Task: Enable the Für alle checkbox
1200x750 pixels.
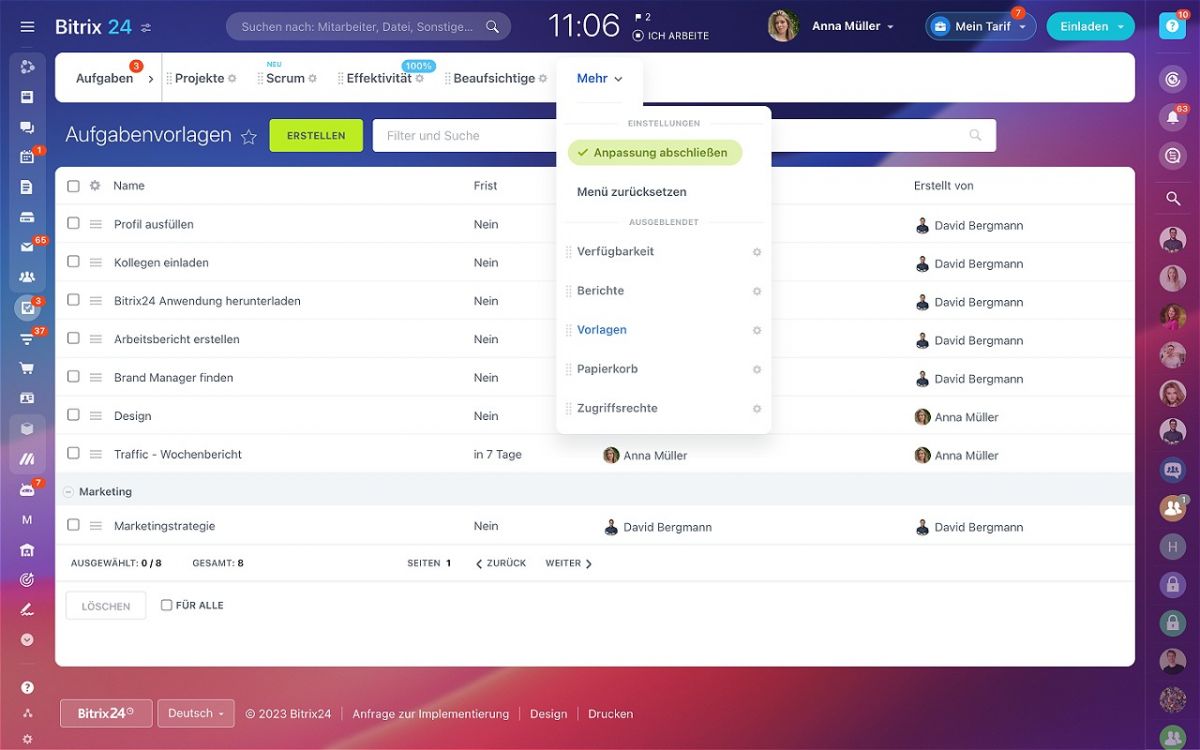Action: [x=167, y=605]
